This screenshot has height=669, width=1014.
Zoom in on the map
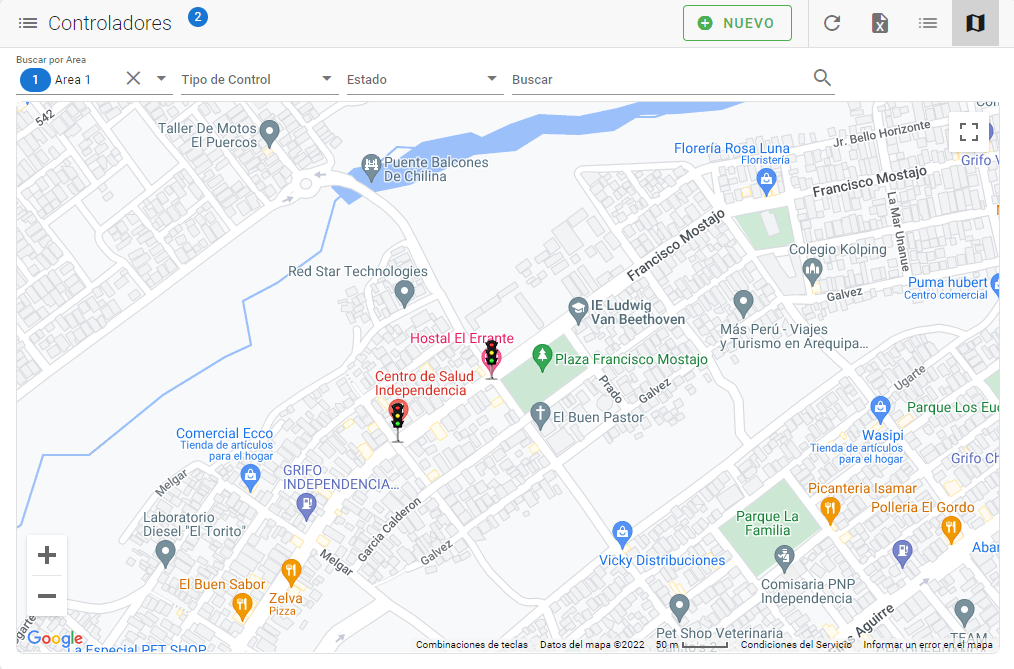(47, 556)
